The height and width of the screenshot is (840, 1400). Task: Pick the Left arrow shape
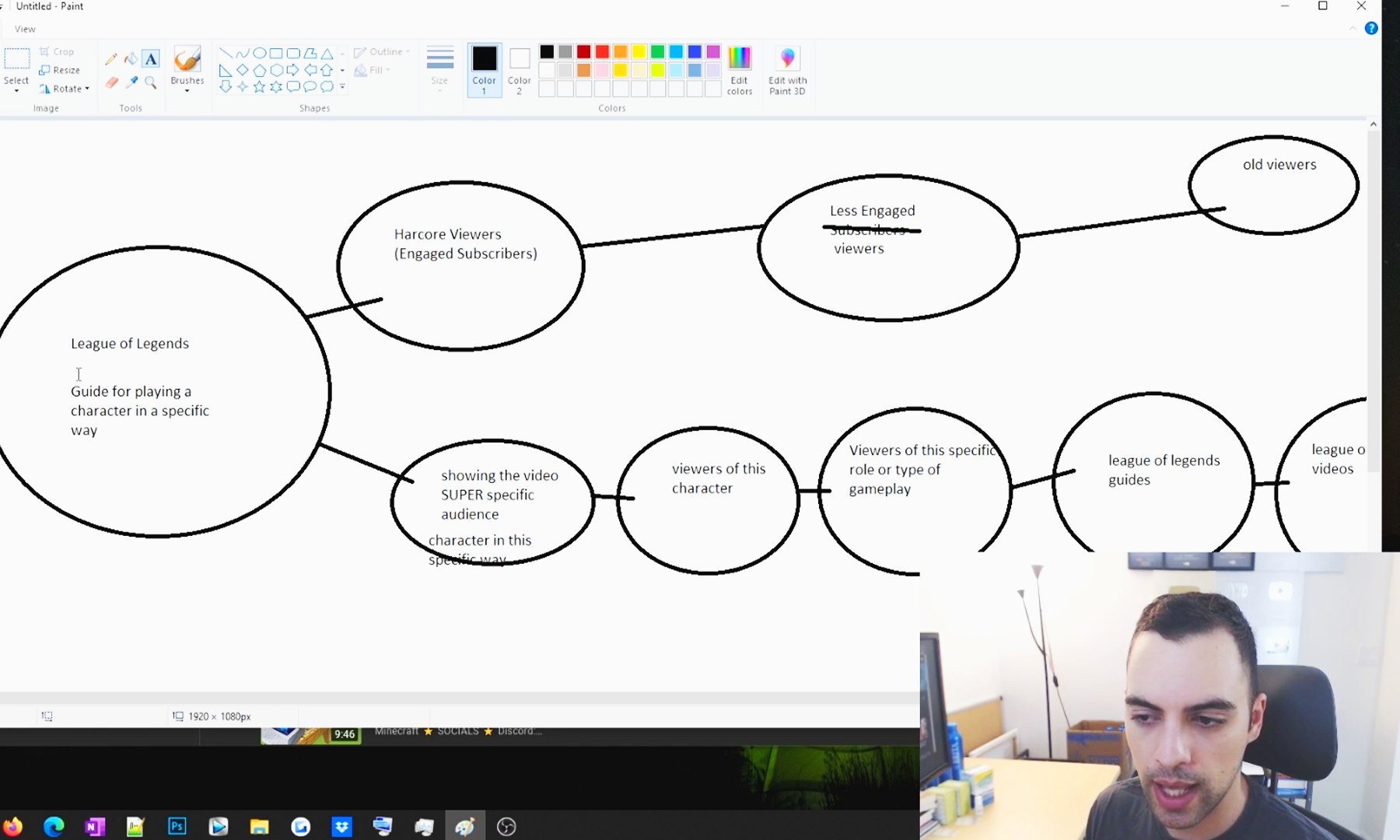pos(310,70)
